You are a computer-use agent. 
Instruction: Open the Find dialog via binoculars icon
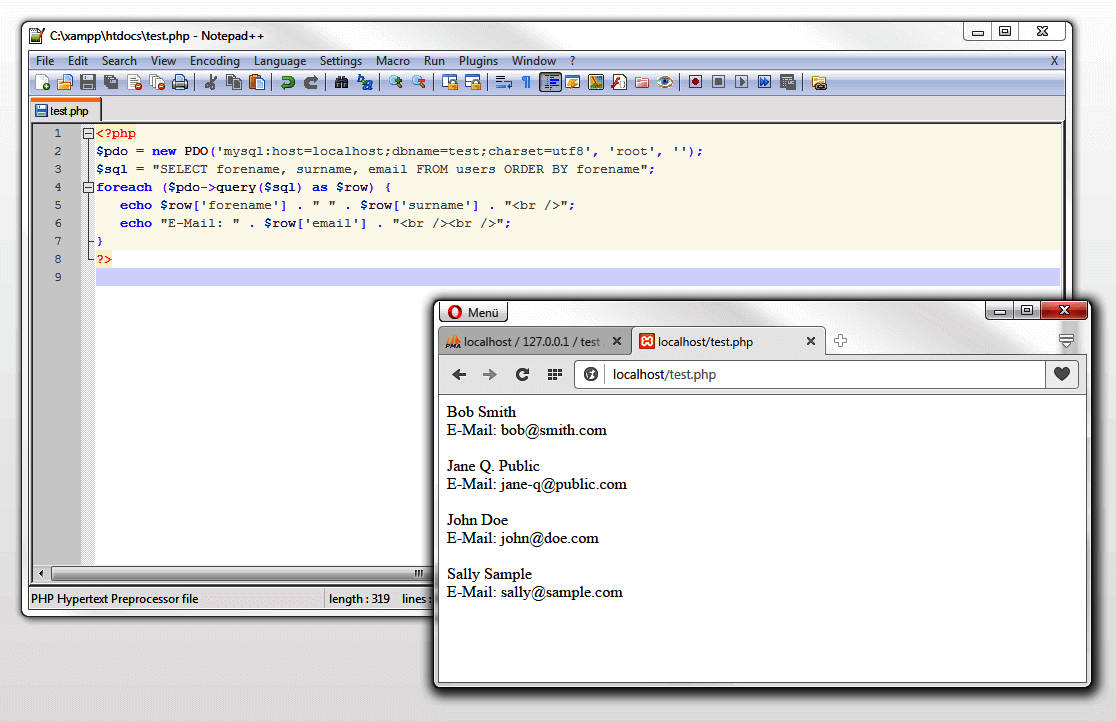point(340,82)
